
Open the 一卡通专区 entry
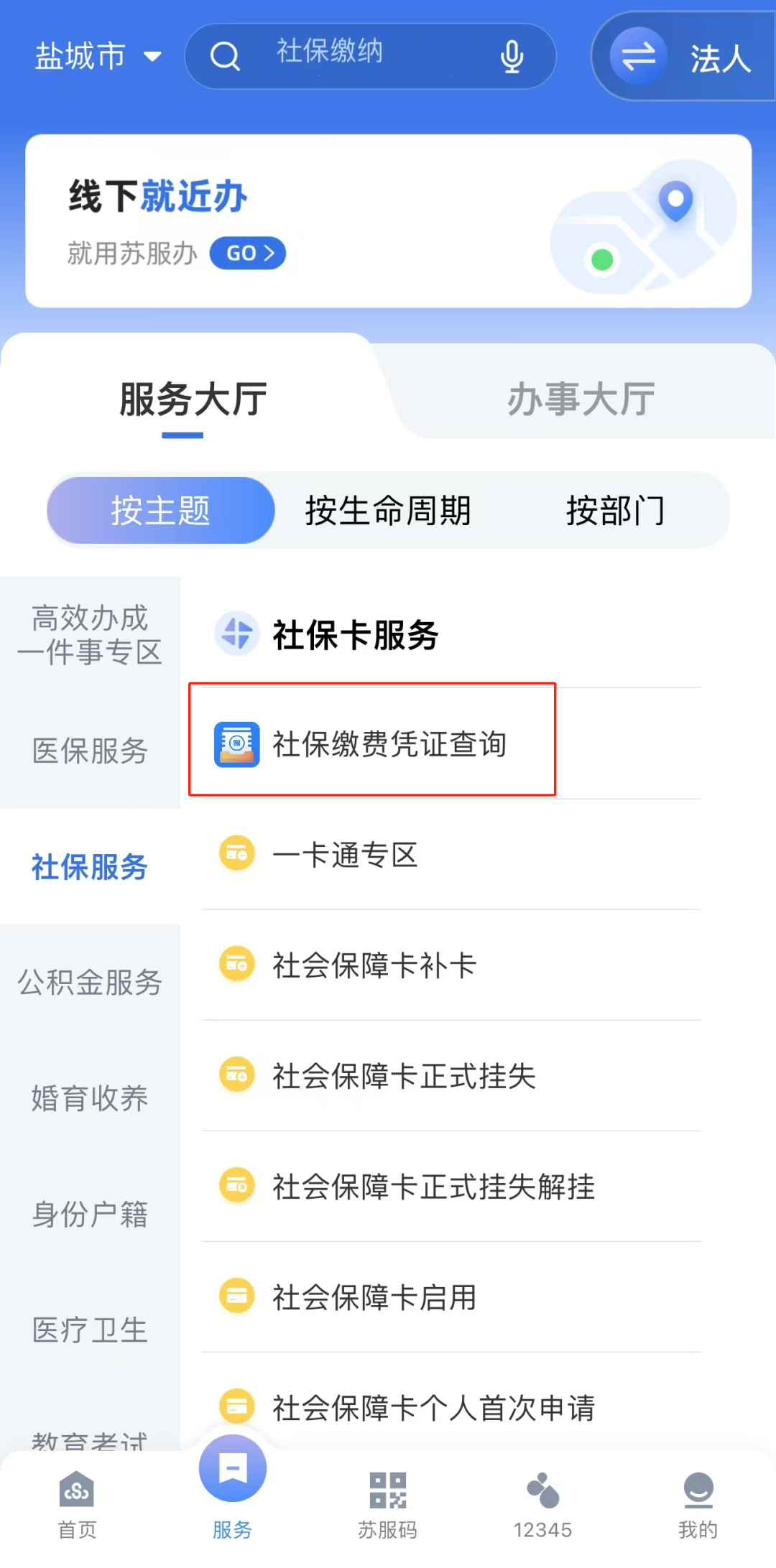pyautogui.click(x=345, y=855)
